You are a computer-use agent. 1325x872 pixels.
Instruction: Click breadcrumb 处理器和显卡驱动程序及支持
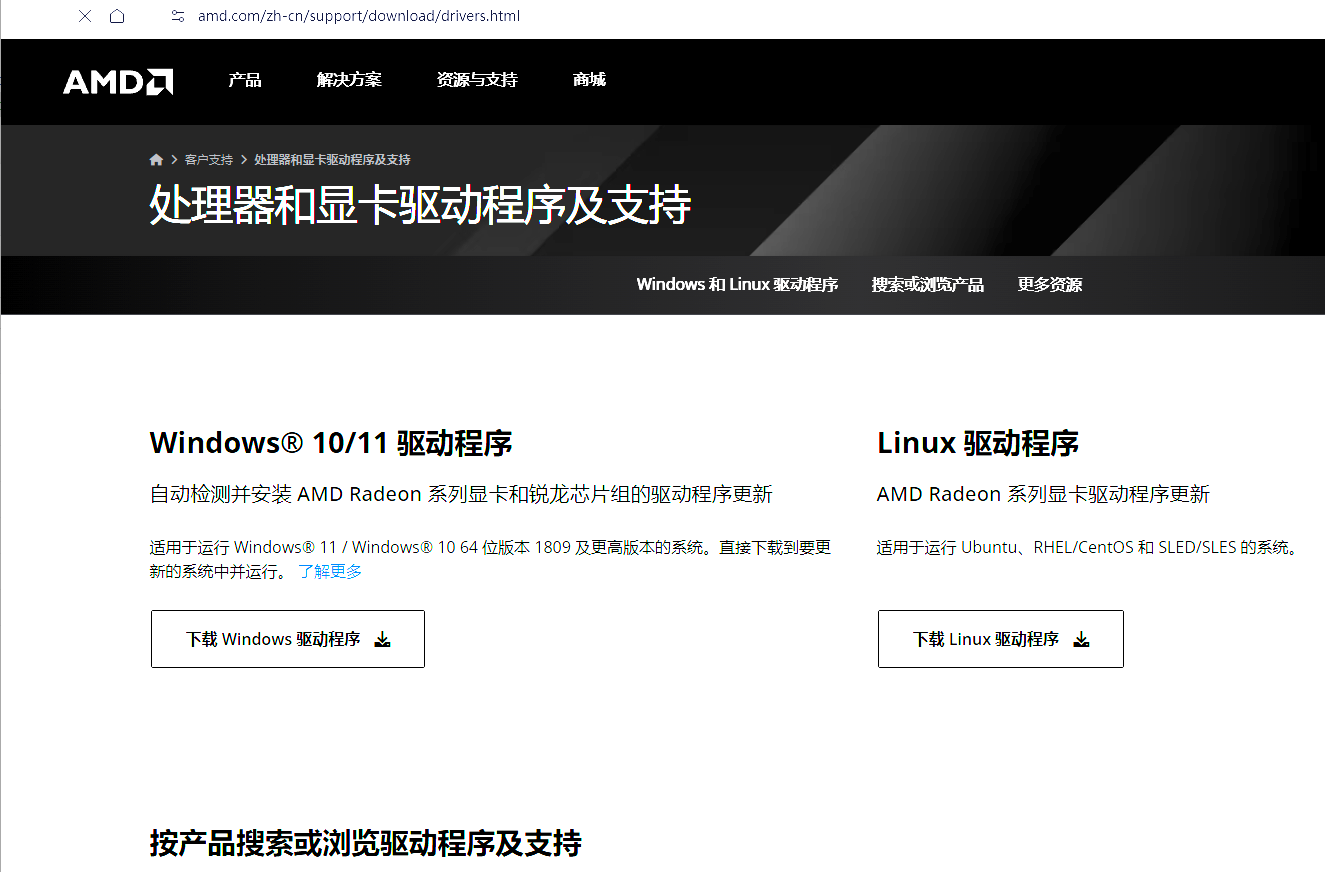point(332,160)
